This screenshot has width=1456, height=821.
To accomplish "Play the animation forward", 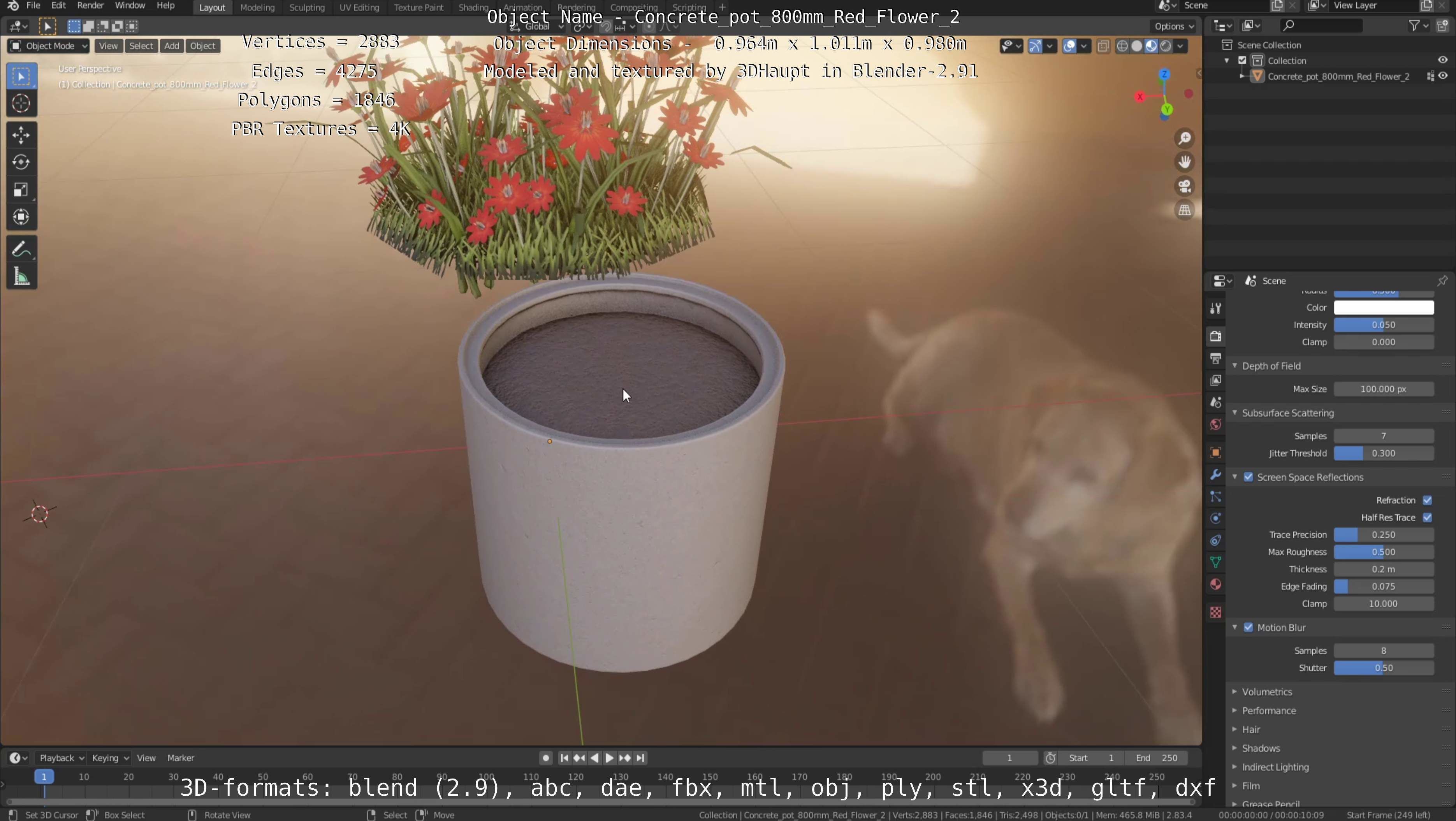I will click(x=609, y=758).
